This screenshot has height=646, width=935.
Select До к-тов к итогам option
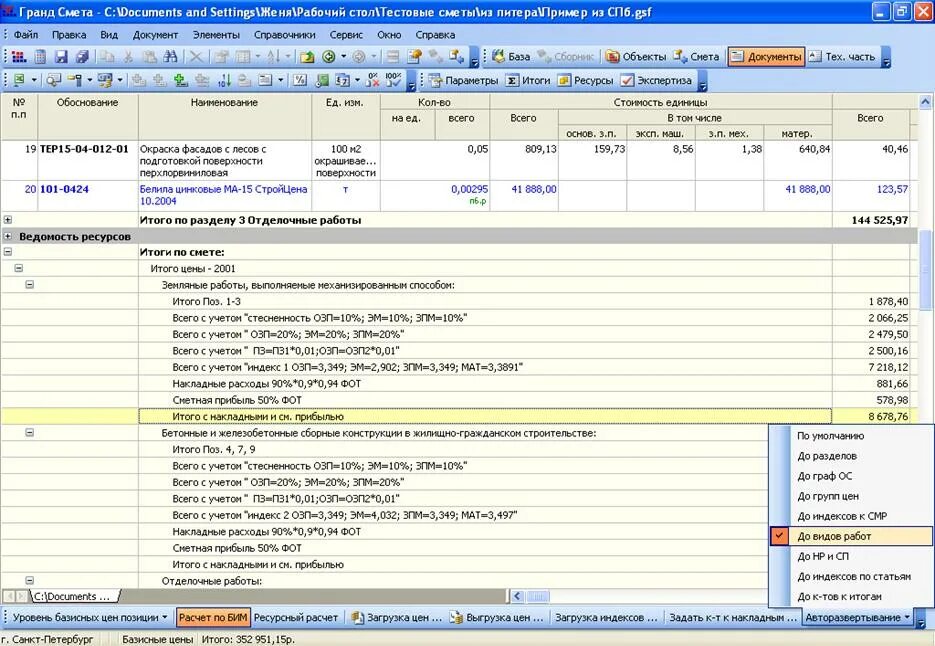pyautogui.click(x=851, y=596)
